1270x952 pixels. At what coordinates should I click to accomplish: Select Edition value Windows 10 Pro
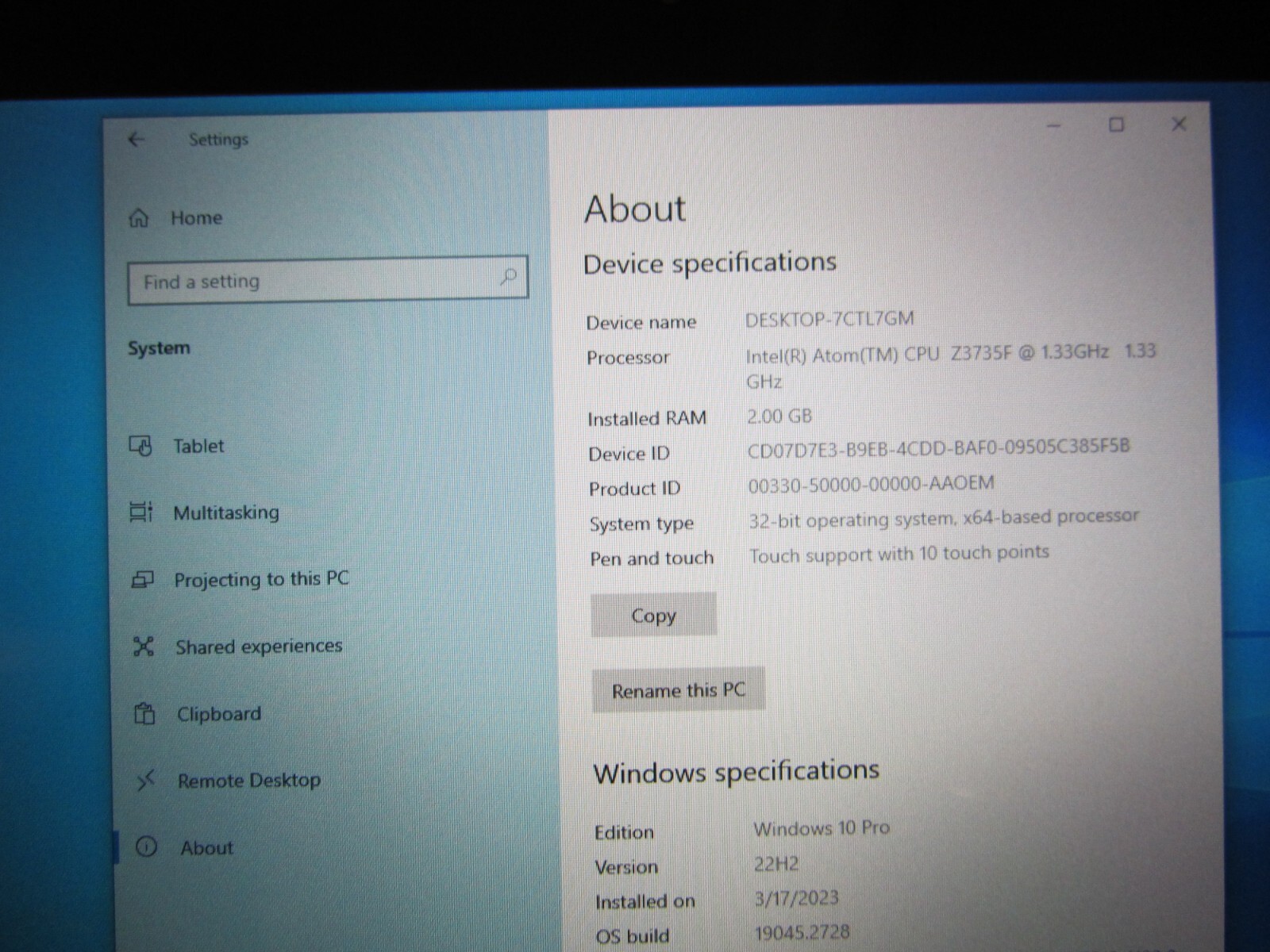click(822, 828)
